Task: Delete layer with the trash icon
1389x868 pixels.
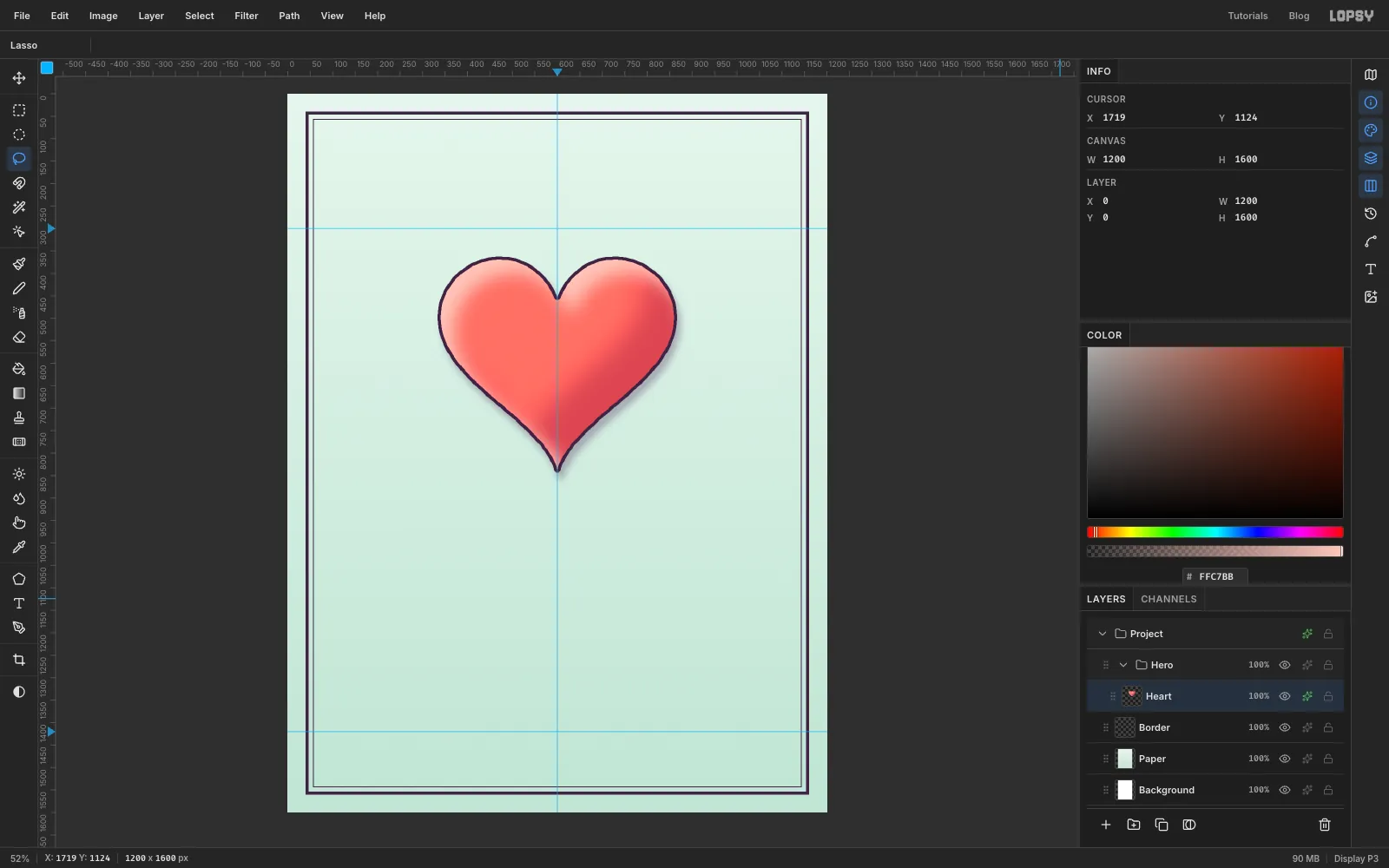Action: 1325,825
